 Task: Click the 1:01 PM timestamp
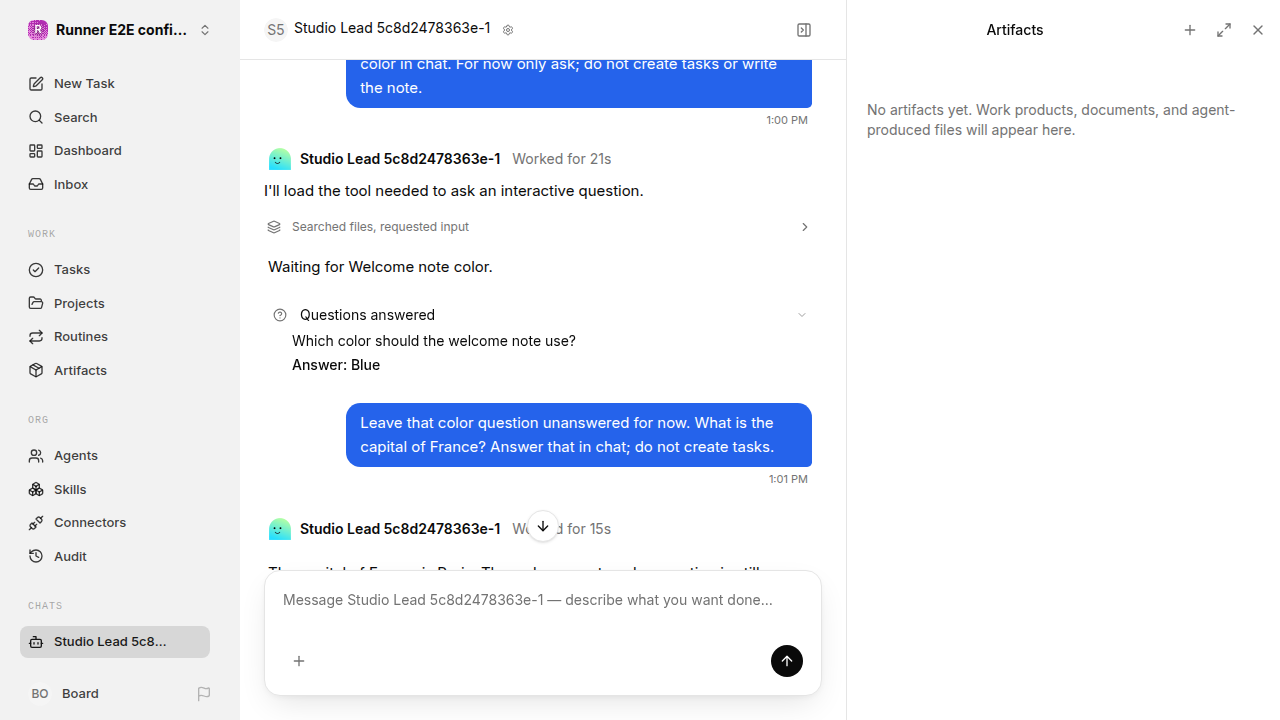coord(788,479)
